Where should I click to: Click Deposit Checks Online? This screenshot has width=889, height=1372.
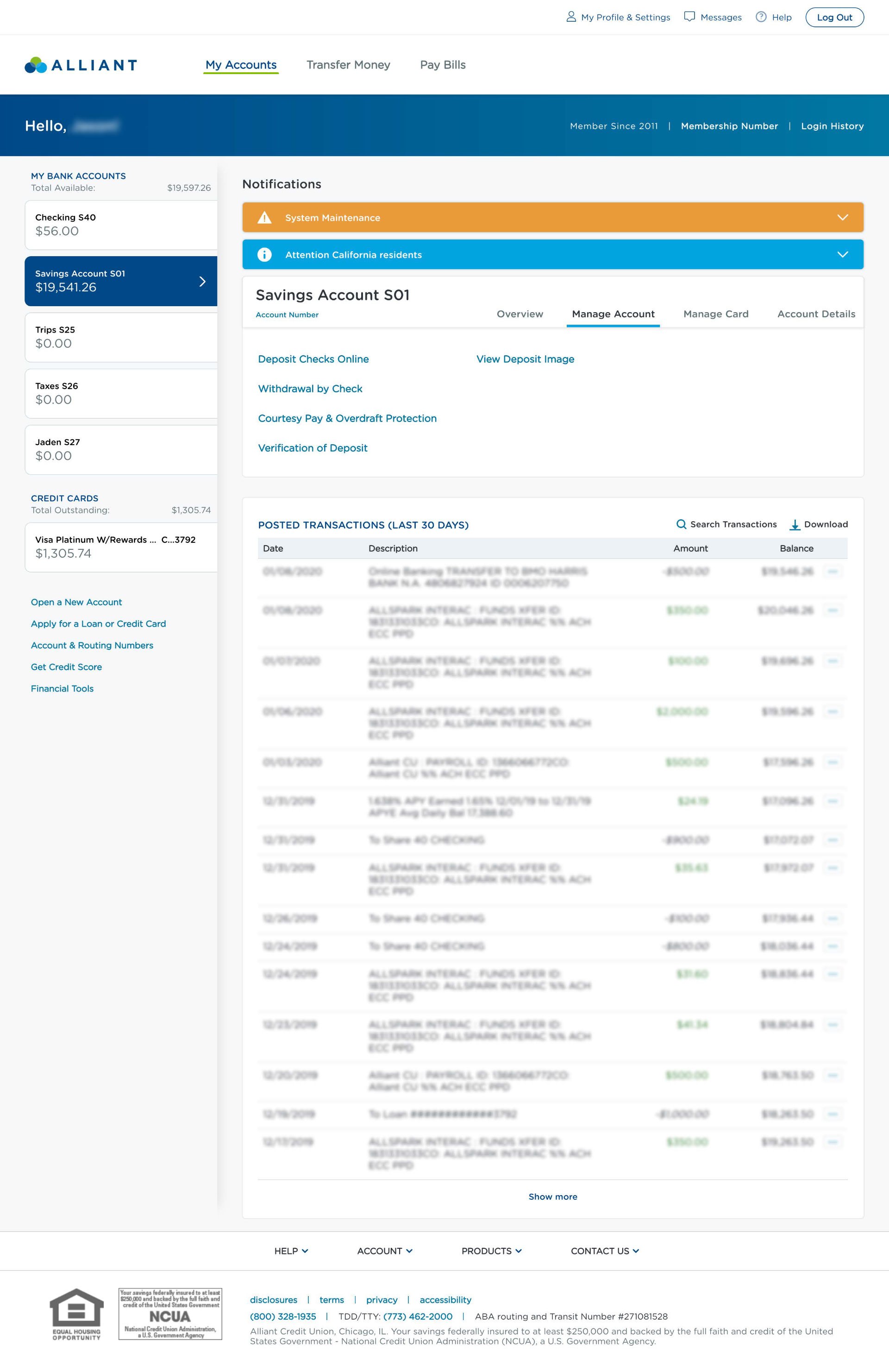[x=313, y=359]
